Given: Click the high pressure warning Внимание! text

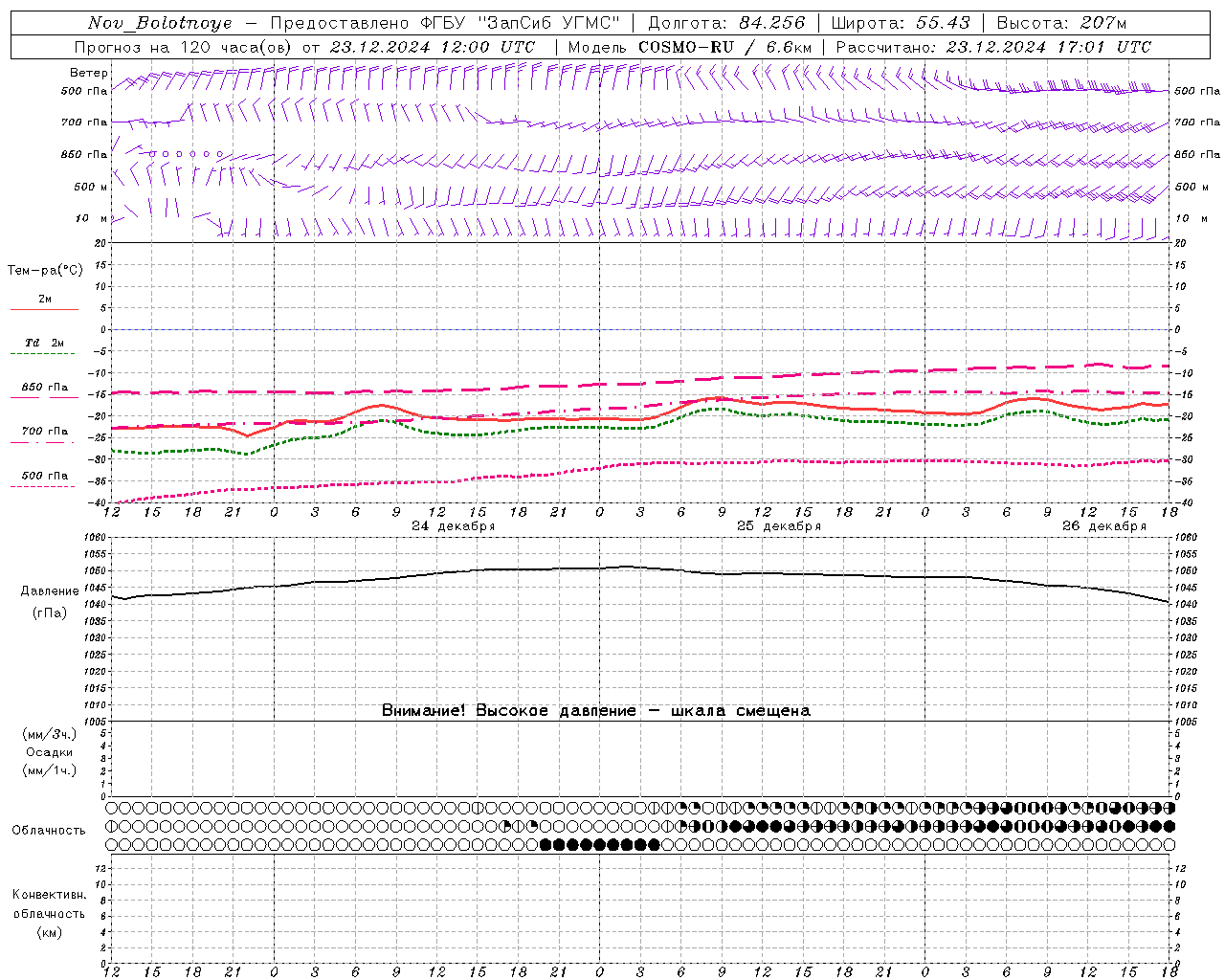Looking at the screenshot, I should (595, 711).
